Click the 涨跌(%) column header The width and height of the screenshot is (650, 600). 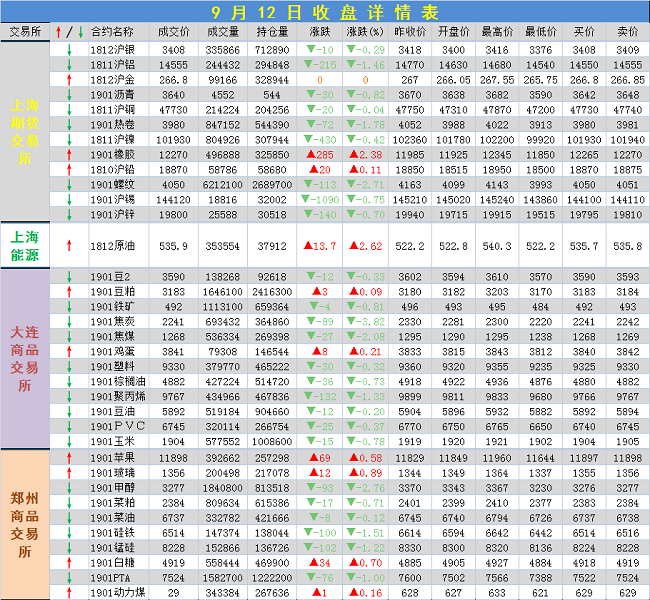click(x=366, y=32)
